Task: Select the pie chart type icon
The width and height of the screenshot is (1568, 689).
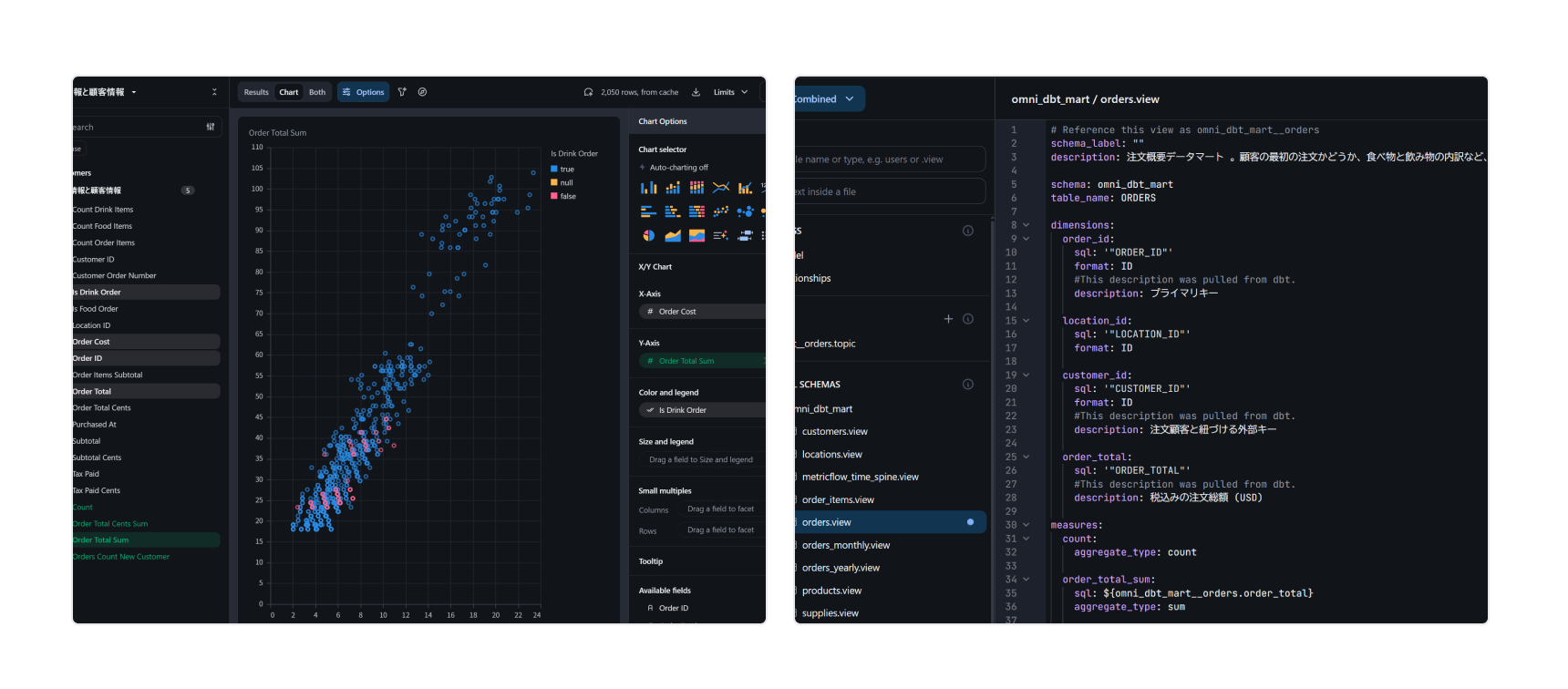Action: click(x=648, y=235)
